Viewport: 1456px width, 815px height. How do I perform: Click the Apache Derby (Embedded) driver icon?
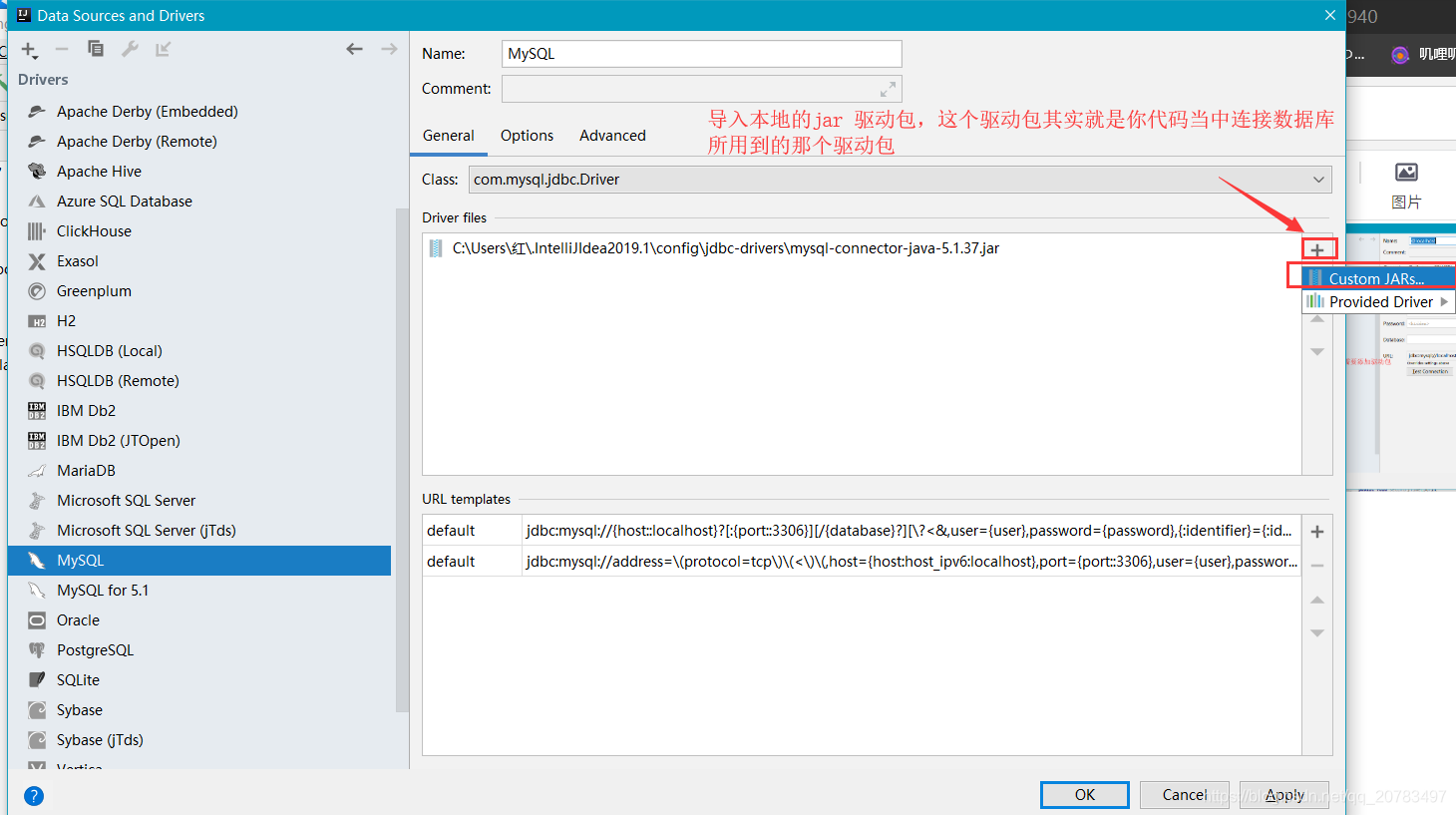(x=37, y=112)
